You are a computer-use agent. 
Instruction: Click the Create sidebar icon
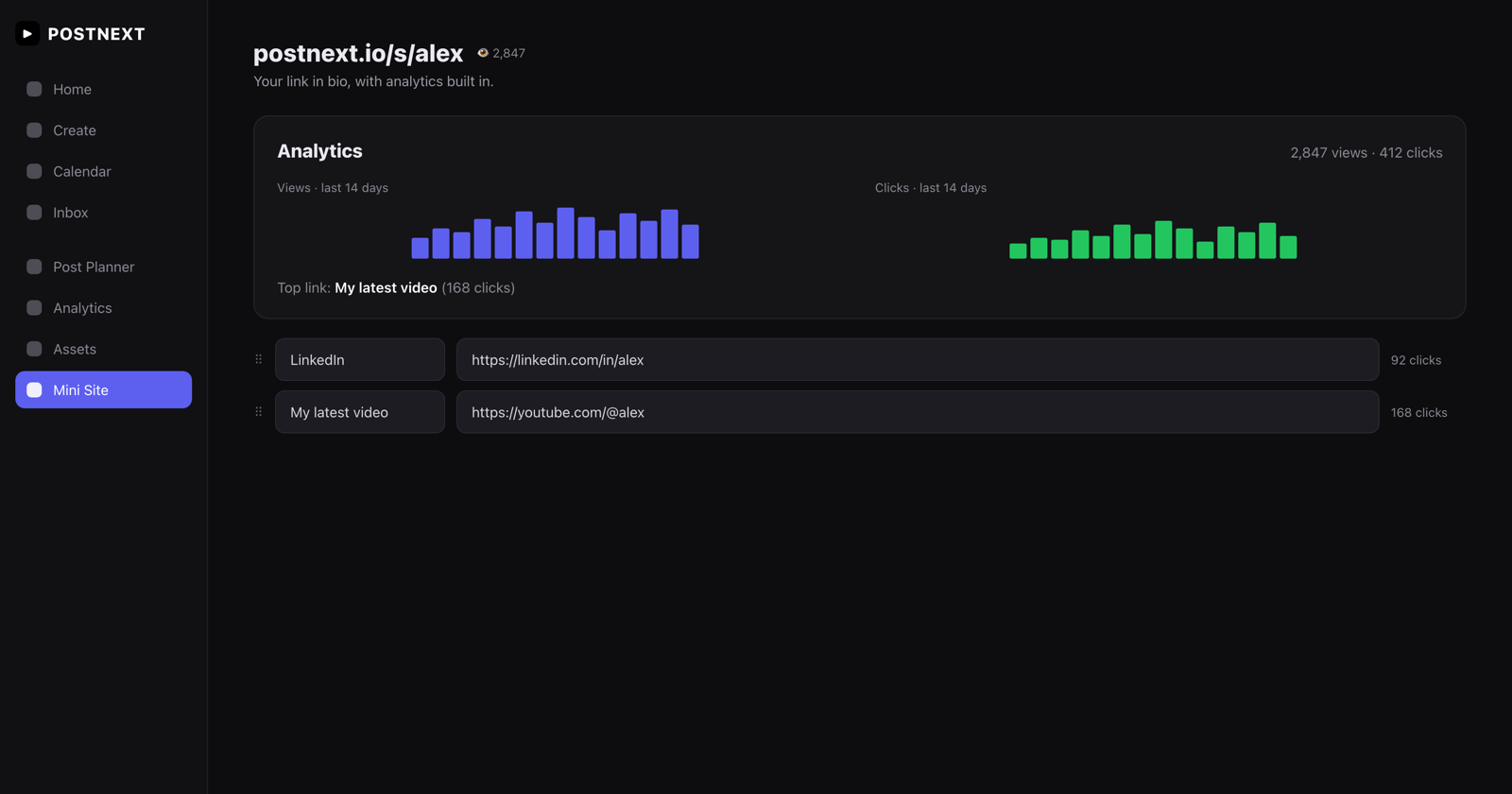coord(34,130)
